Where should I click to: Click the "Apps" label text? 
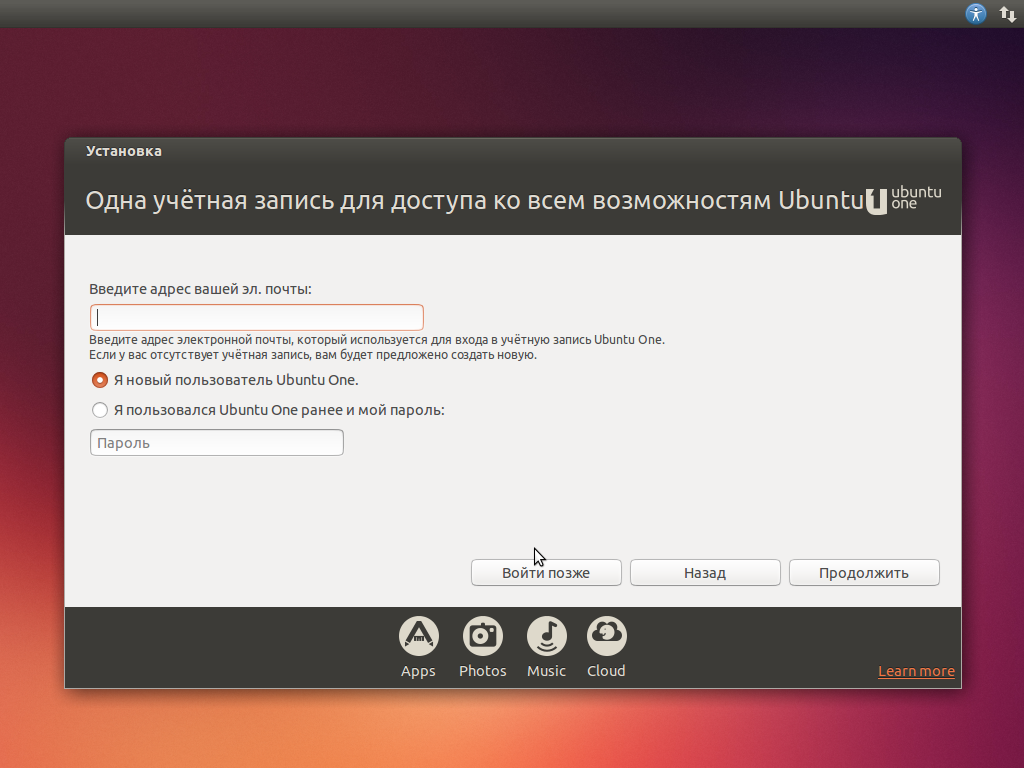(x=418, y=671)
